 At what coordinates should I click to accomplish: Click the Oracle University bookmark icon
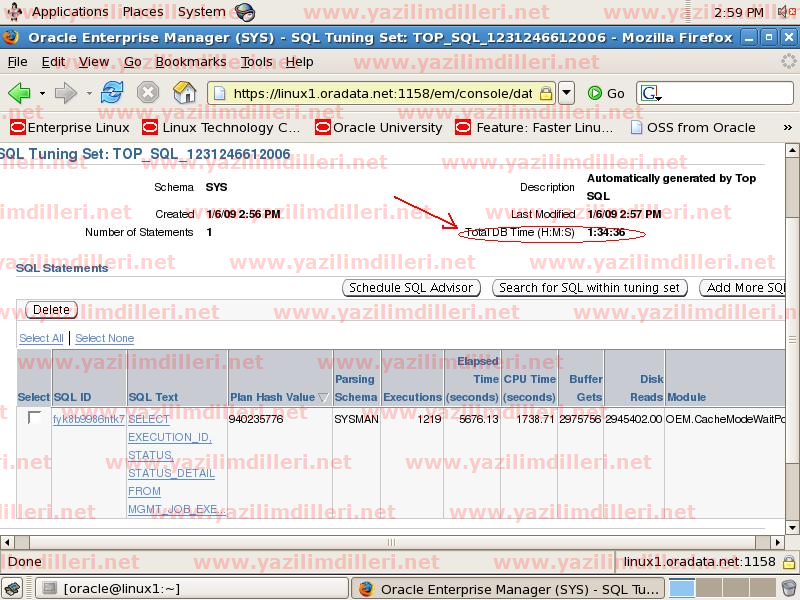[323, 127]
